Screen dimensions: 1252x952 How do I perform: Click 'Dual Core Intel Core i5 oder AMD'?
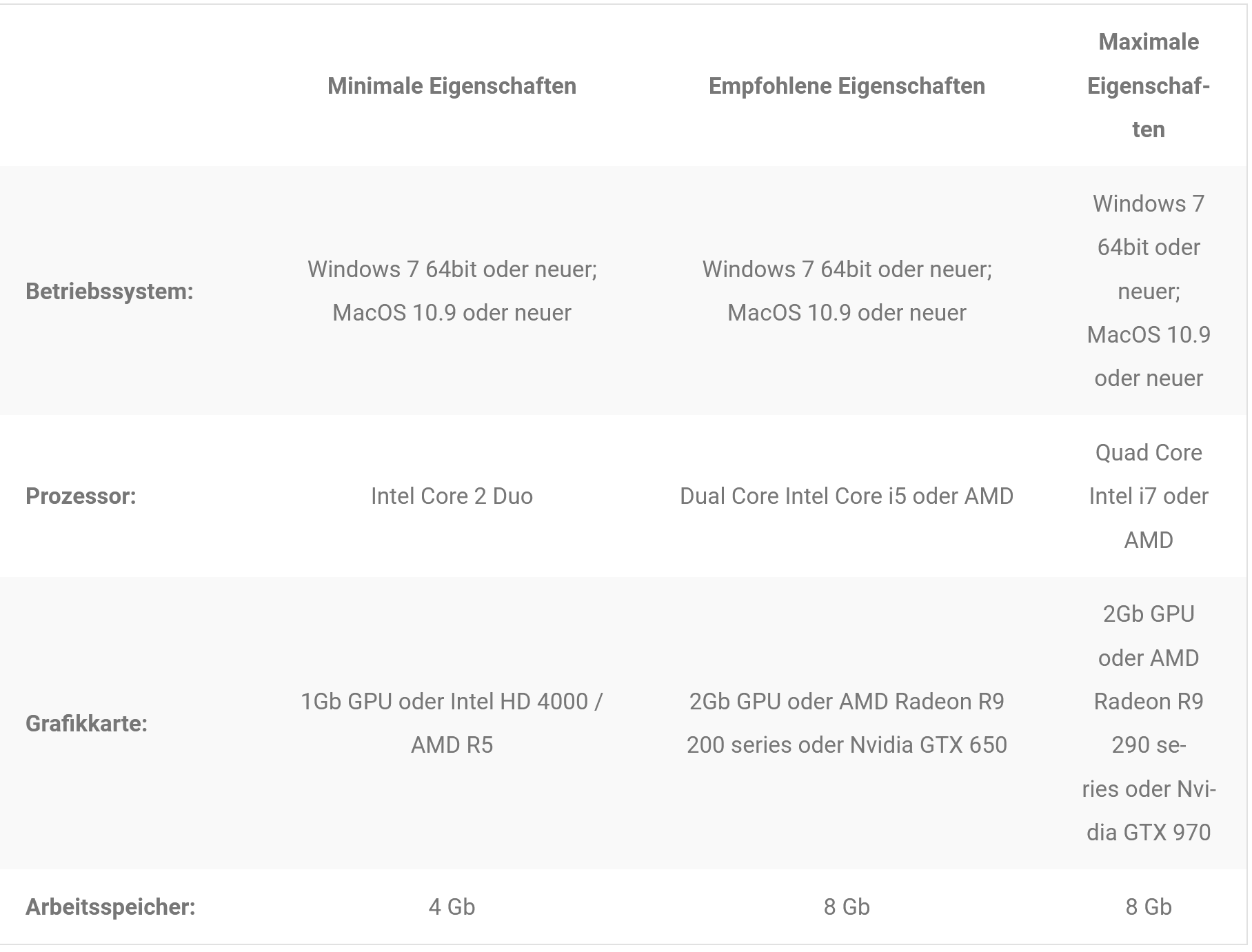[x=847, y=496]
